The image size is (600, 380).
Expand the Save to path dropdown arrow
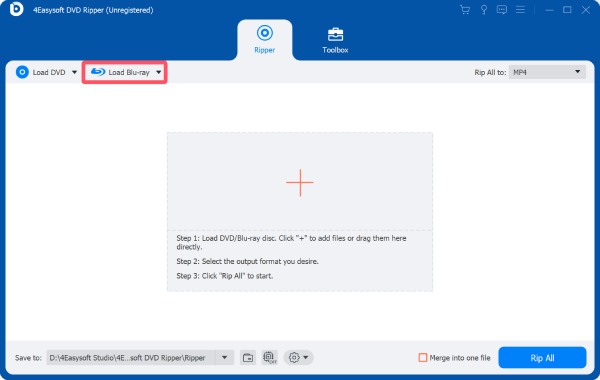[225, 358]
